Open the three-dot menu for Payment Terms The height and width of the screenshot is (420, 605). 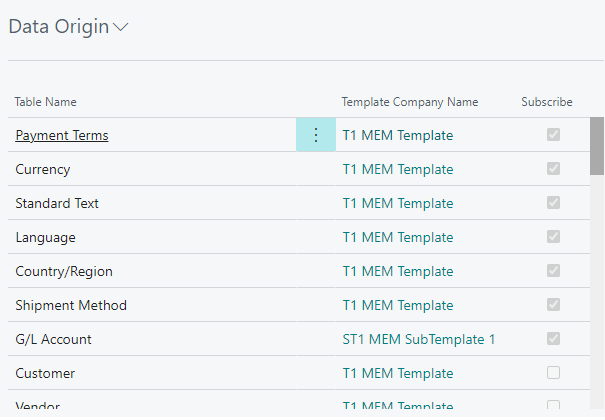click(316, 136)
